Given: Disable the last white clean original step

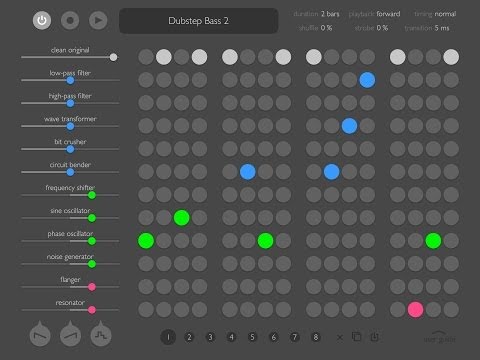Looking at the screenshot, I should click(x=451, y=57).
